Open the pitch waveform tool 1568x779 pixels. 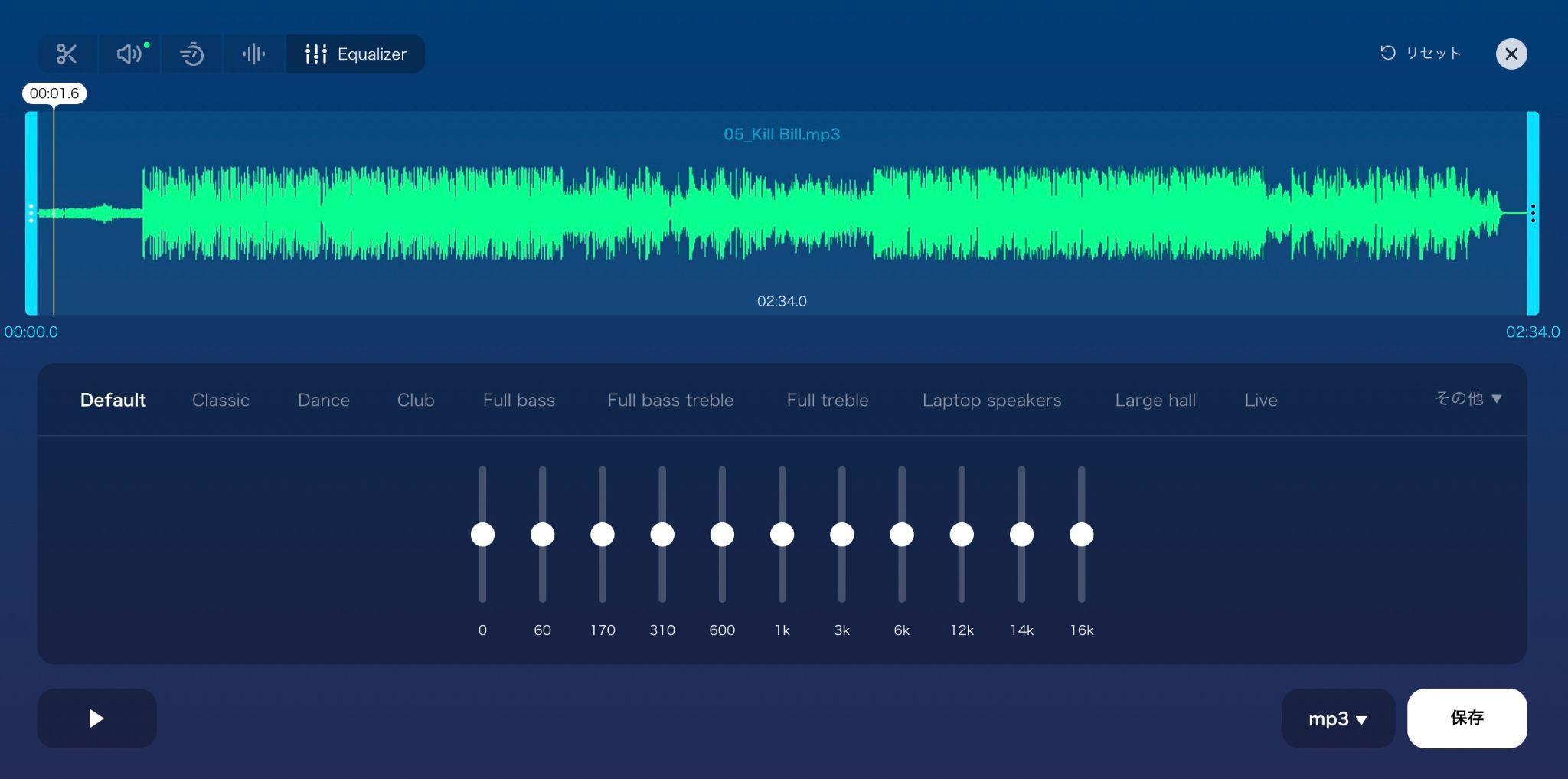point(253,54)
